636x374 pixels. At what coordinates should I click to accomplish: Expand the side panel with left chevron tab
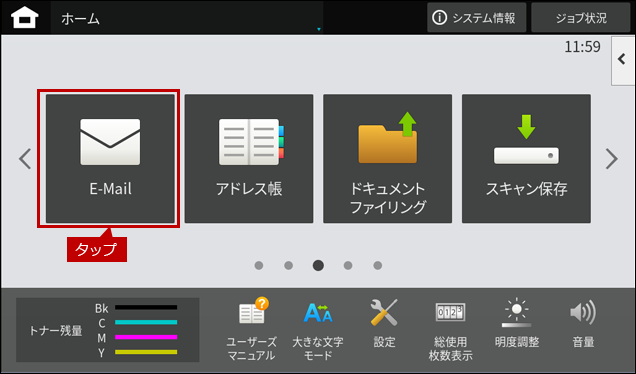(x=623, y=60)
